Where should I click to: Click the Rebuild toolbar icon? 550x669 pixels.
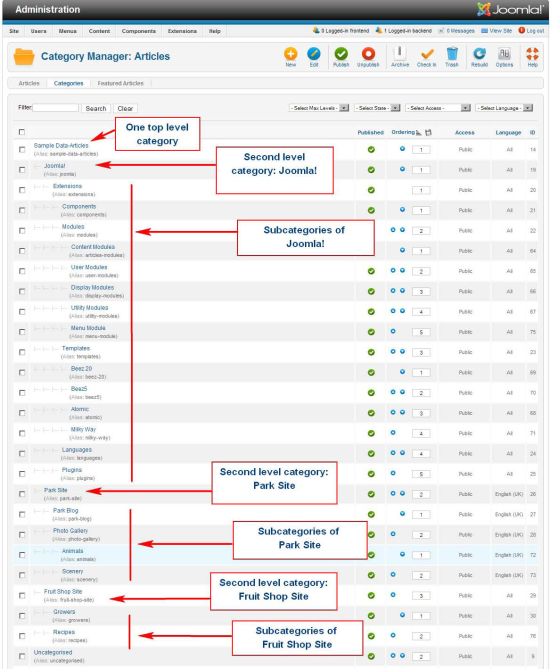[479, 54]
